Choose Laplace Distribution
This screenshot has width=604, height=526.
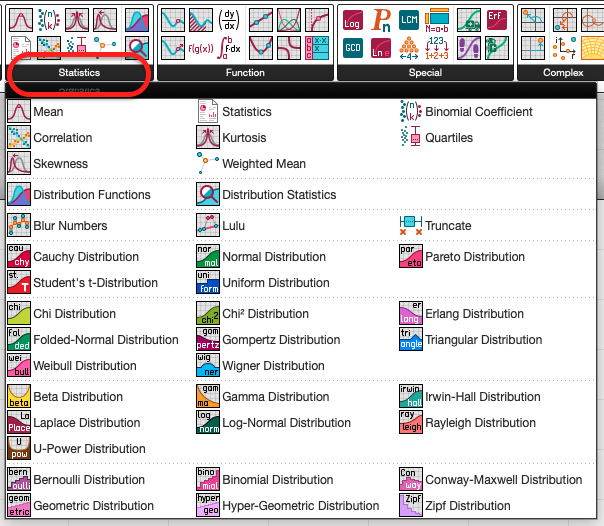[74, 422]
